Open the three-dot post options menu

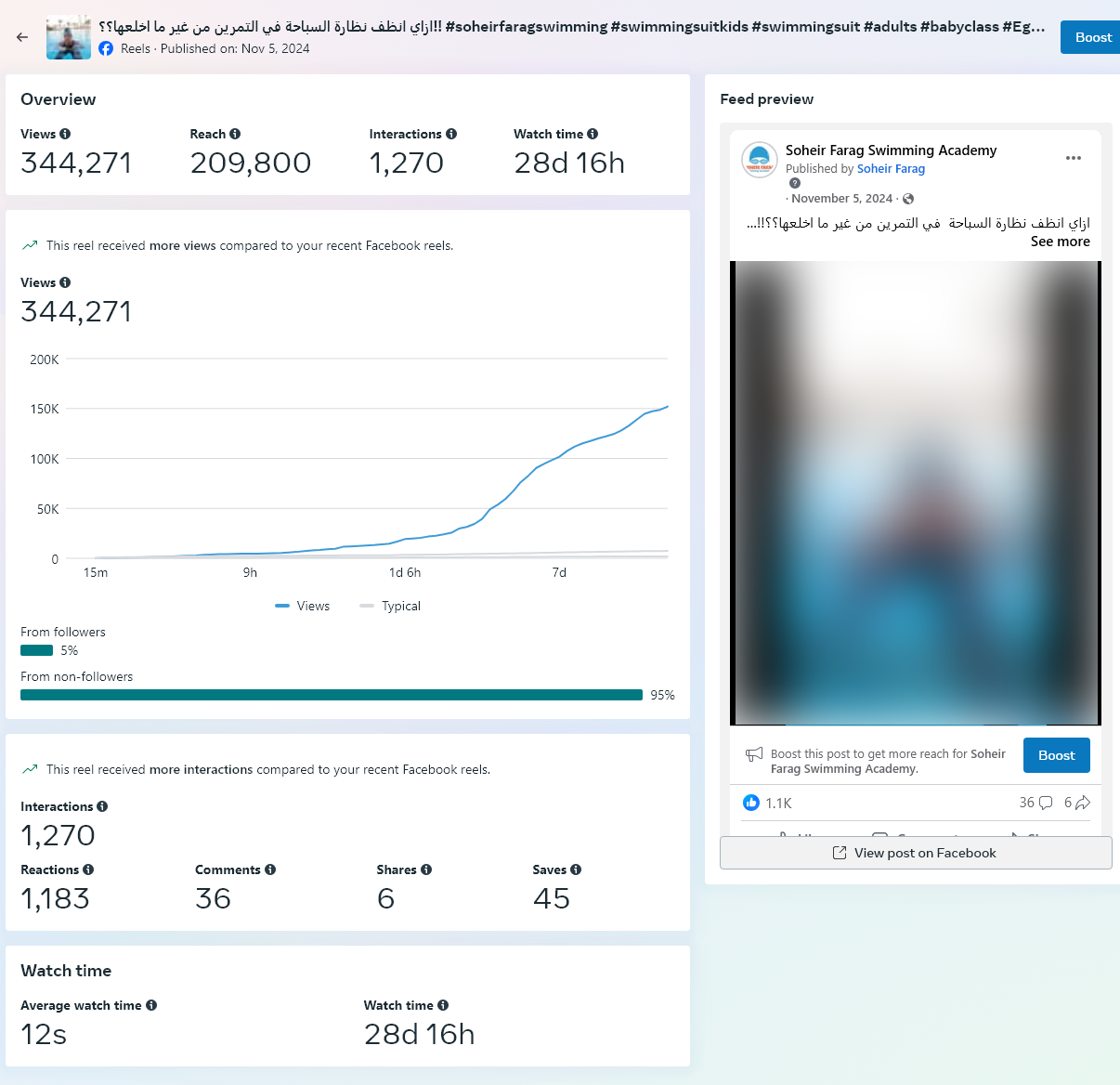[1074, 158]
